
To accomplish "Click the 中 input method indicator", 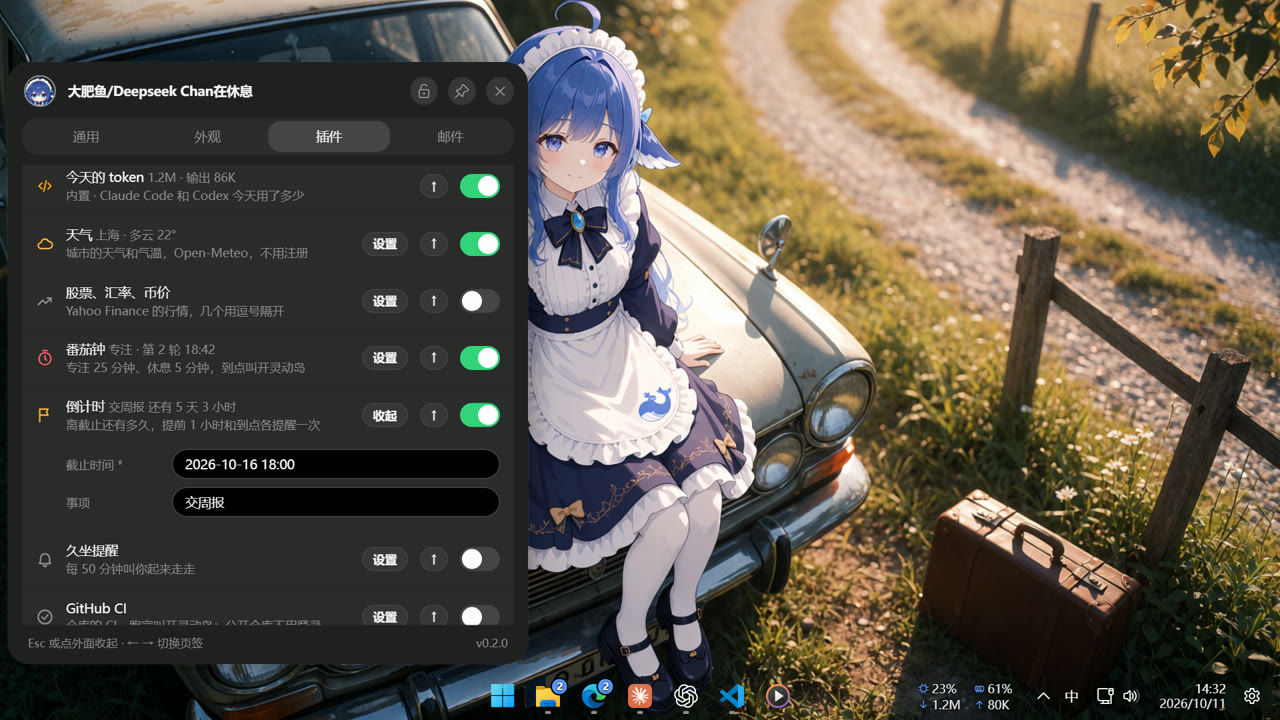I will point(1072,696).
